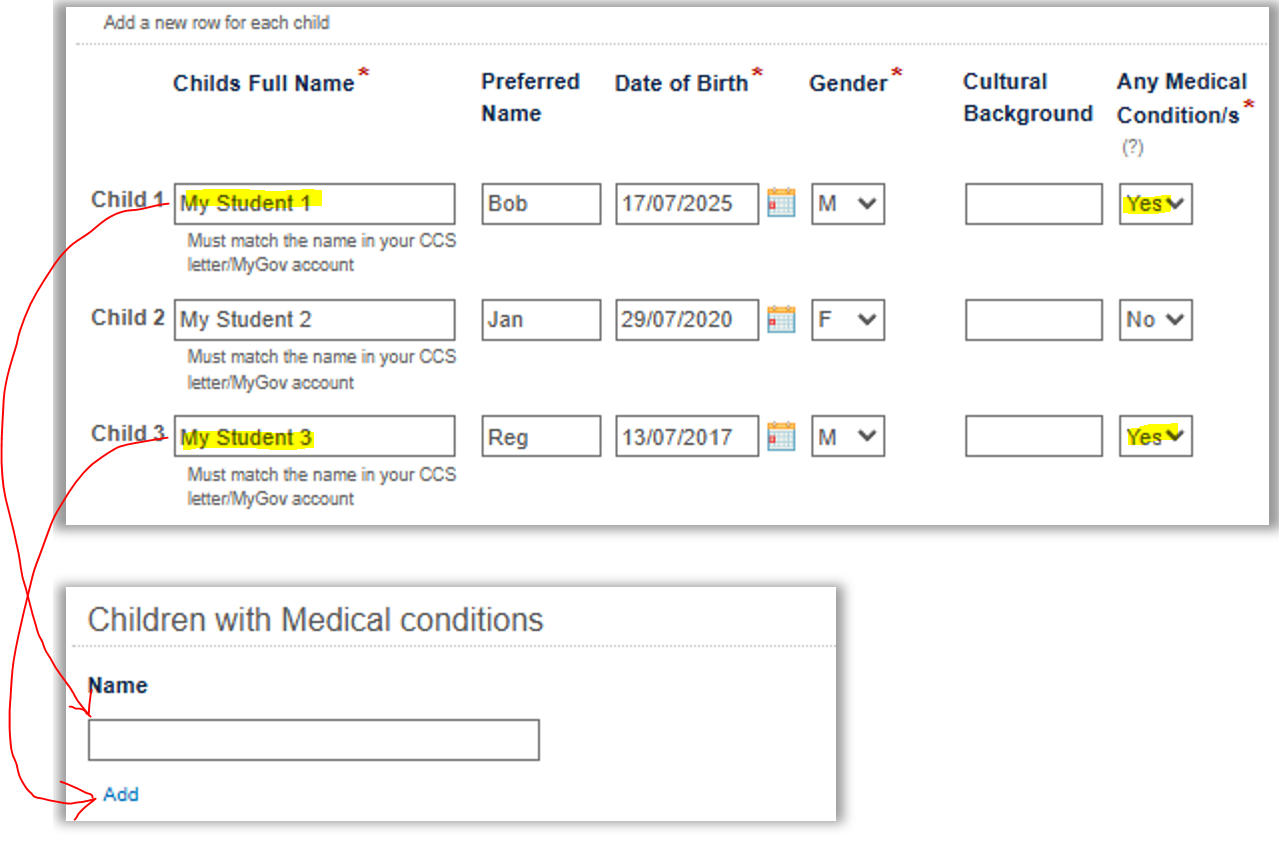Viewport: 1279px width, 854px height.
Task: Focus the Name field for medical conditions
Action: pyautogui.click(x=314, y=740)
